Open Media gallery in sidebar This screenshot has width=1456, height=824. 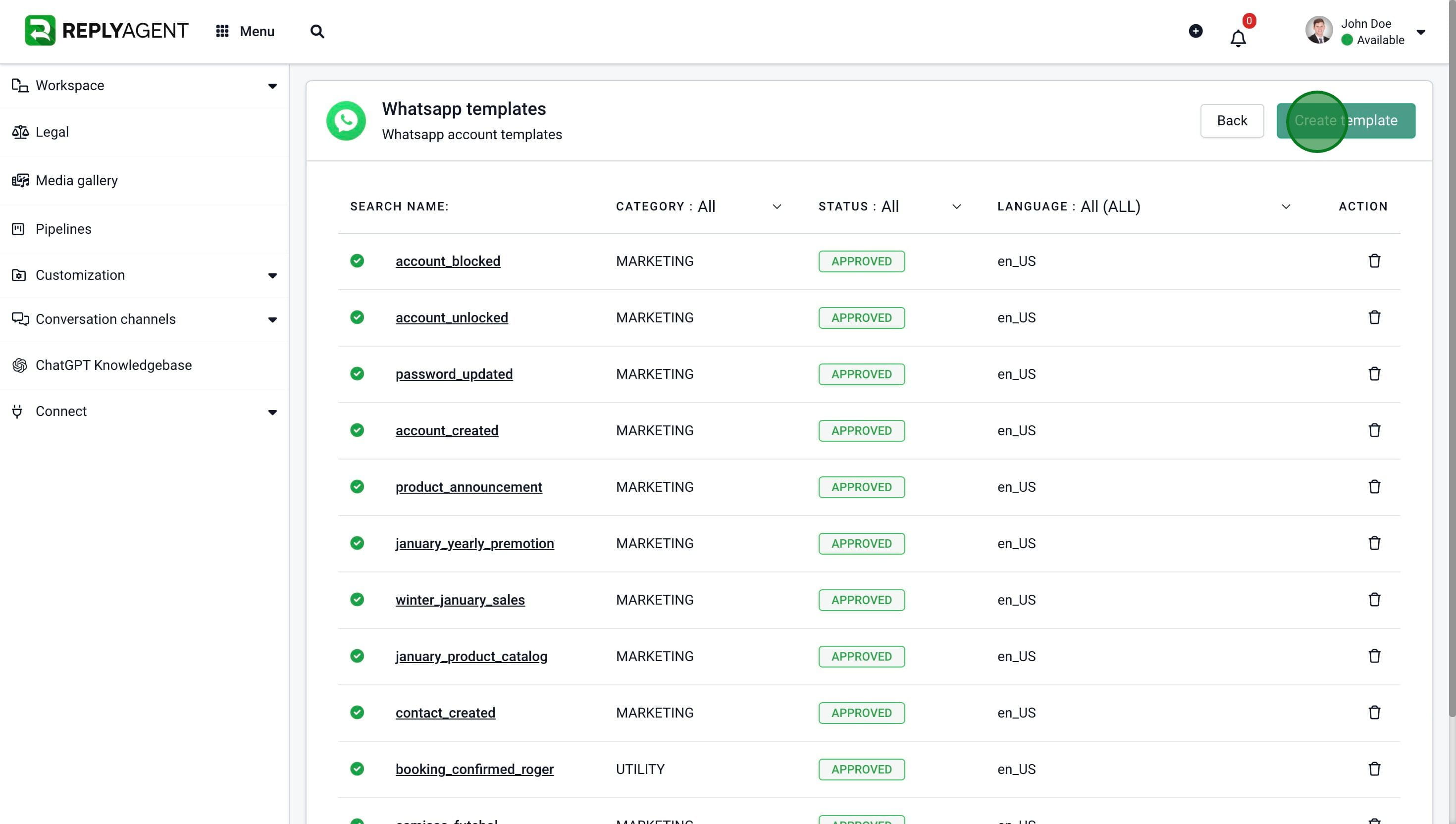[x=144, y=181]
